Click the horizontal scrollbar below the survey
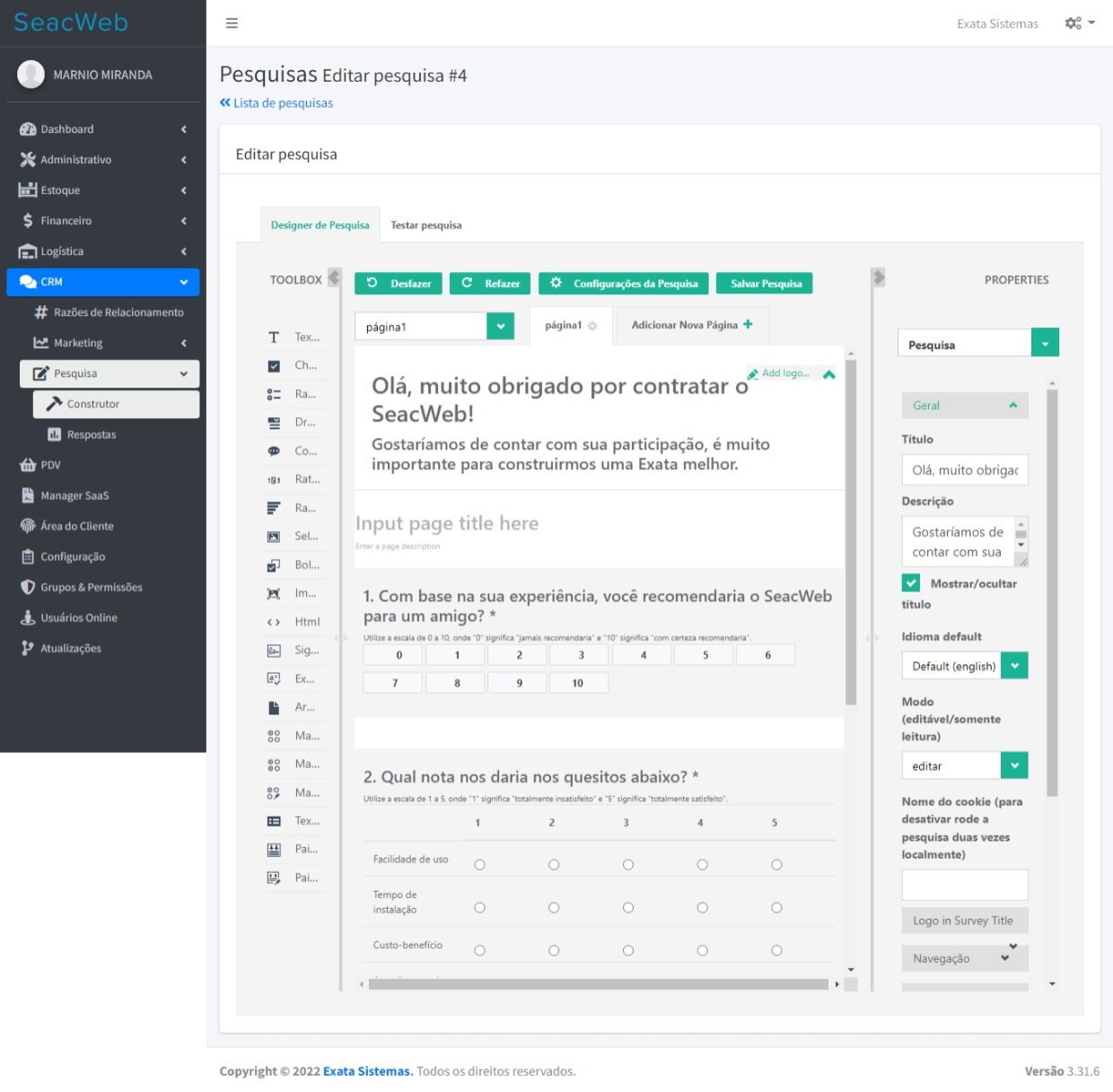This screenshot has width=1113, height=1092. (599, 984)
